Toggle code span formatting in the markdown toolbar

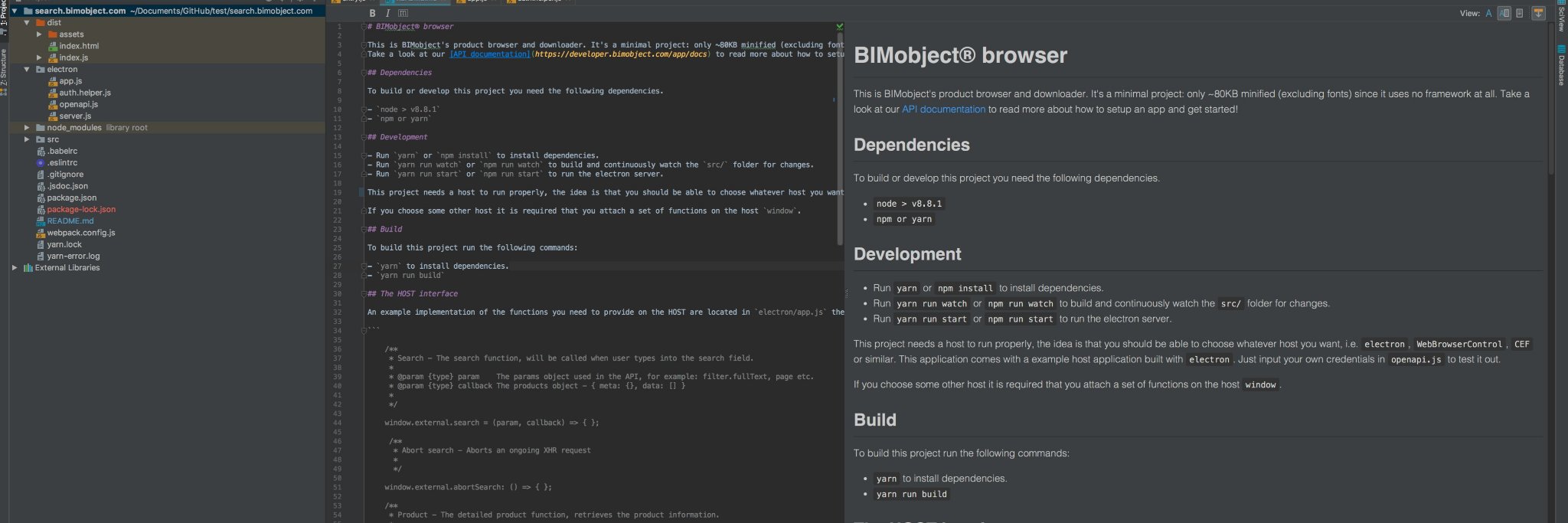click(x=403, y=13)
